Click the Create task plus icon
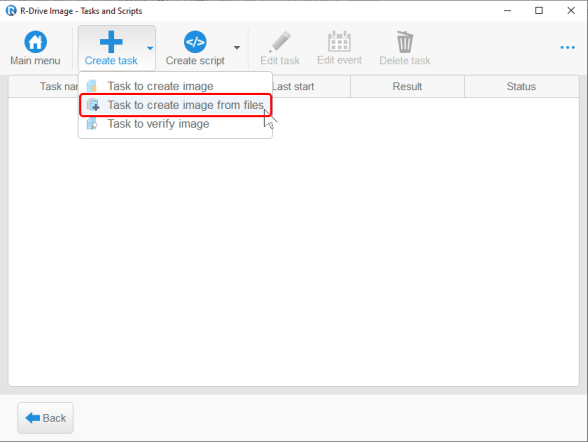 pyautogui.click(x=111, y=42)
